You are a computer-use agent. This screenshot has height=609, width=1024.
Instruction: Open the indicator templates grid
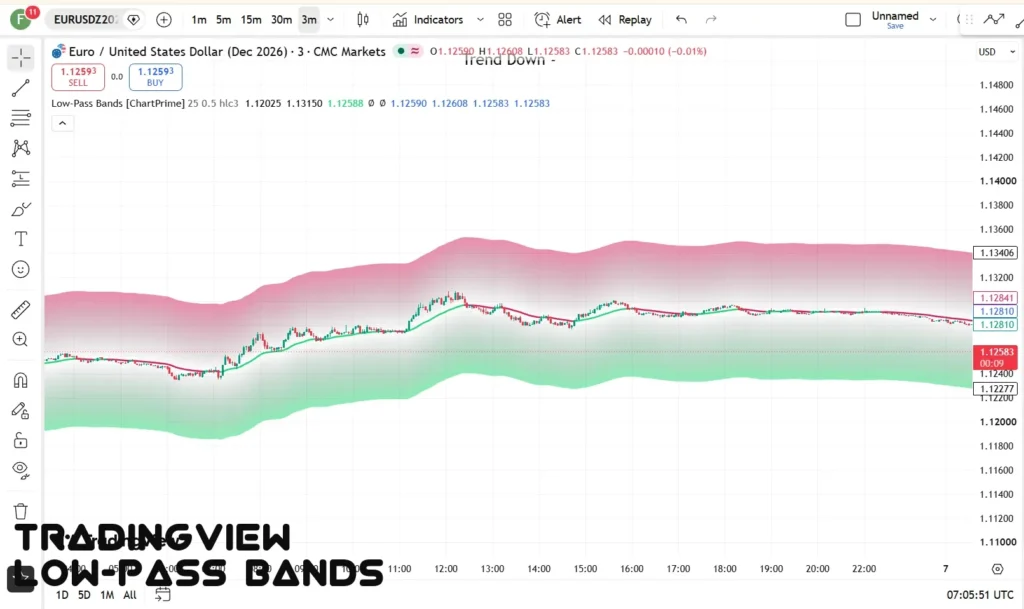[505, 20]
